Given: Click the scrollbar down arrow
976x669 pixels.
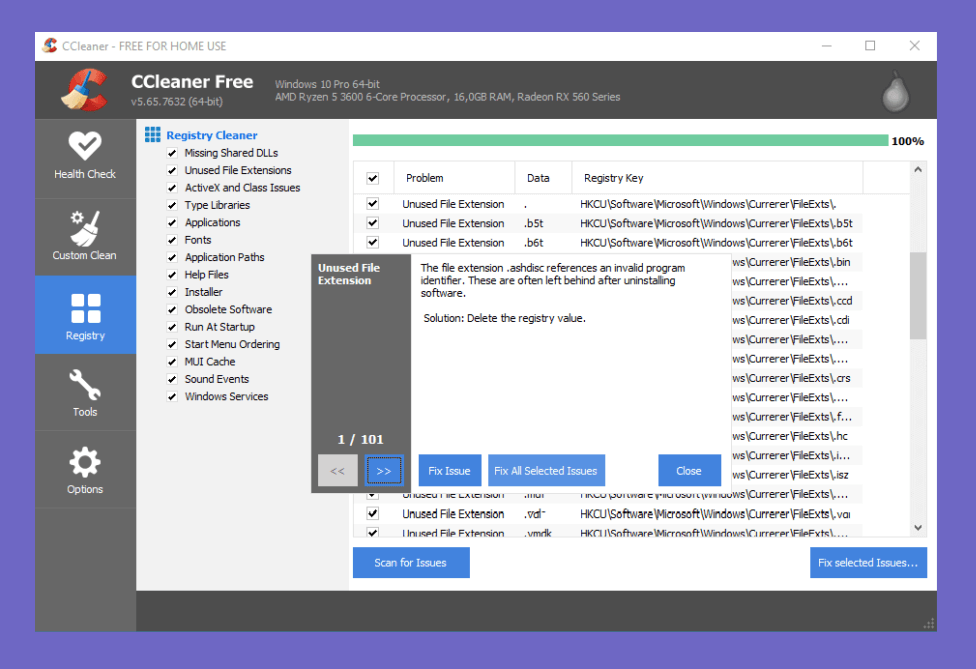Looking at the screenshot, I should (x=918, y=528).
